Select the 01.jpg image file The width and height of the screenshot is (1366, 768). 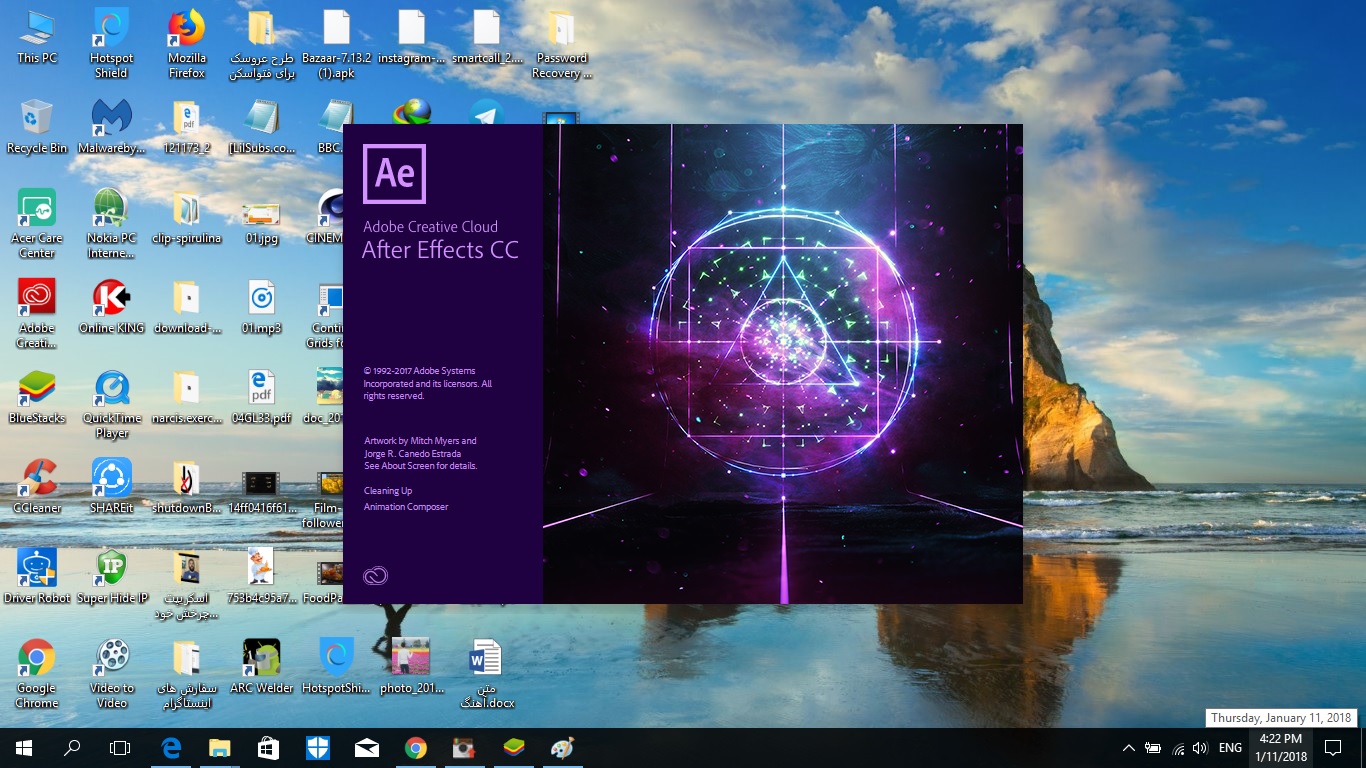261,217
